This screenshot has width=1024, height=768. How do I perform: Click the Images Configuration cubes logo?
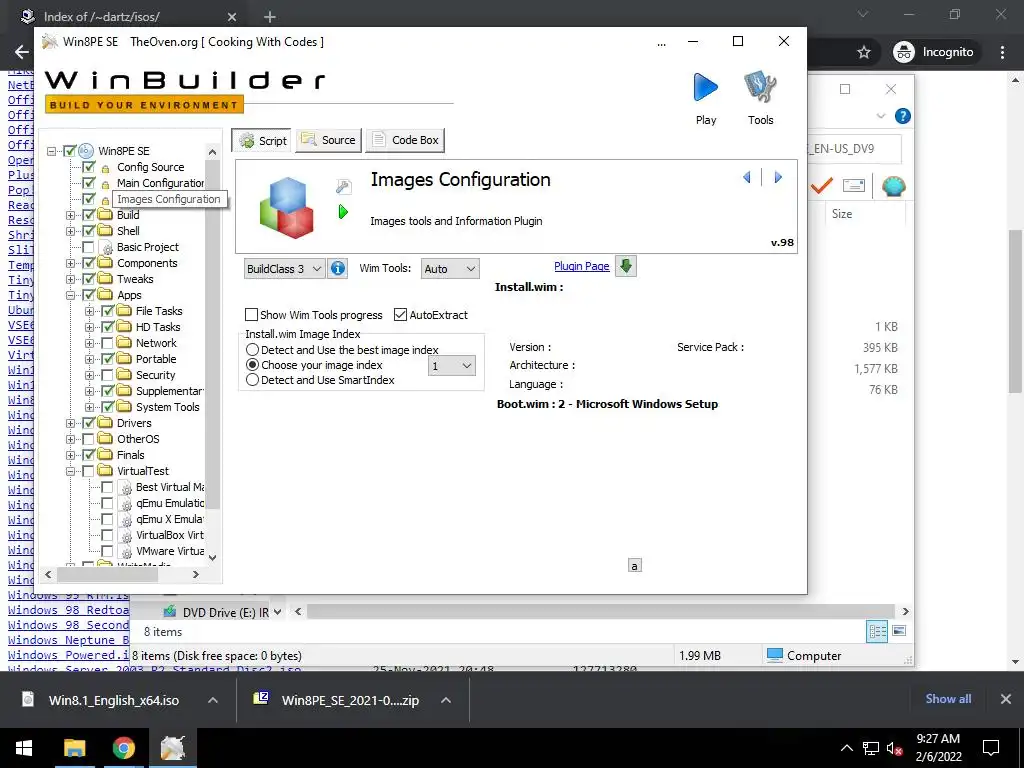287,207
